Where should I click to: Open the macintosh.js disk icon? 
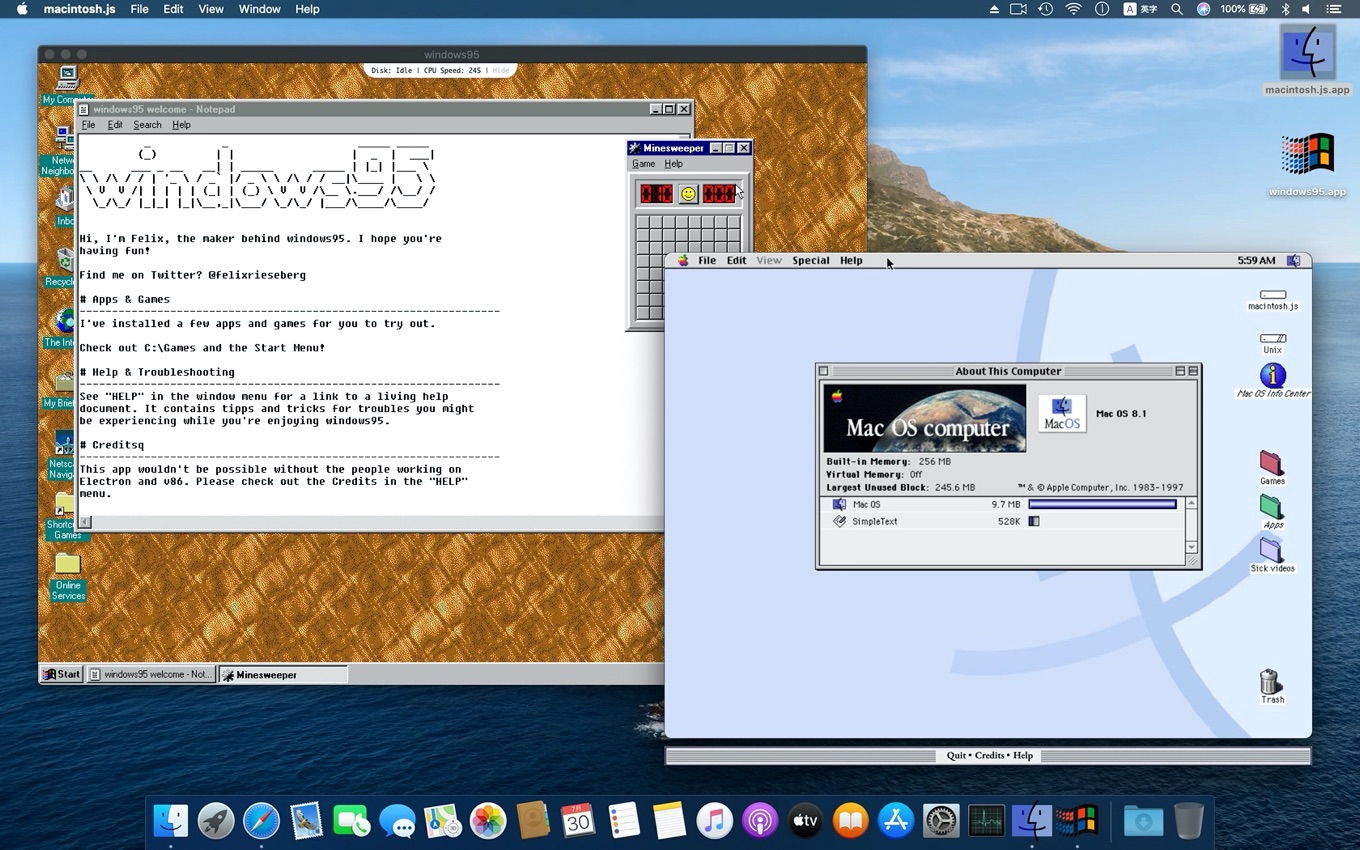pyautogui.click(x=1271, y=293)
